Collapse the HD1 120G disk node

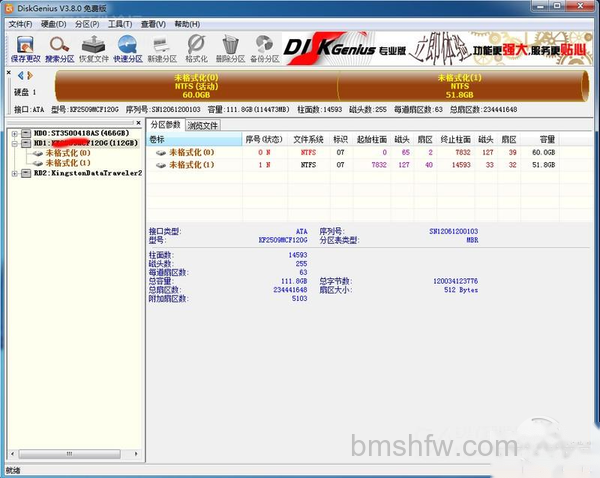tap(15, 144)
